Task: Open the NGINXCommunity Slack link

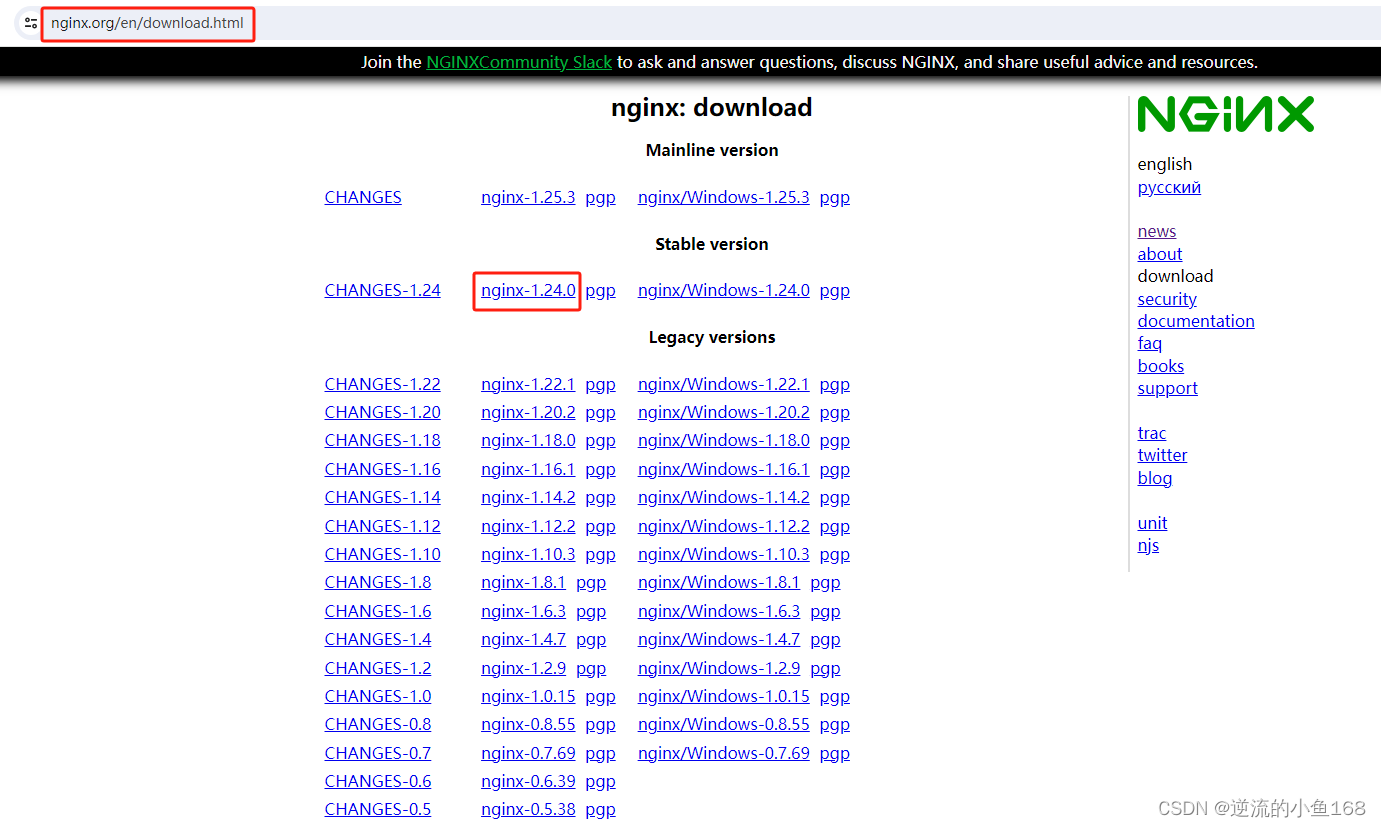Action: [518, 62]
